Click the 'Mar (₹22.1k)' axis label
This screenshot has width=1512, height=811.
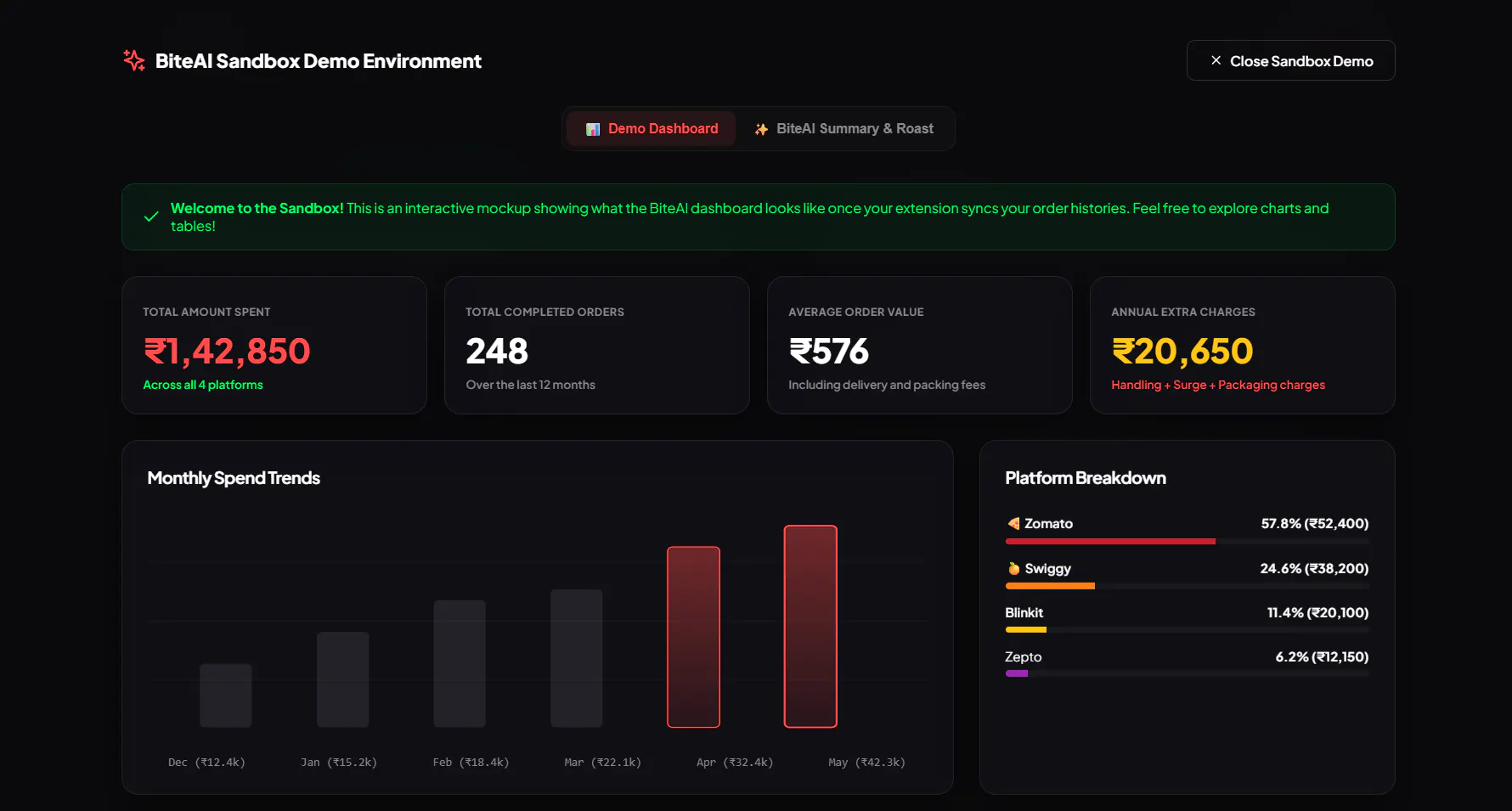pos(603,762)
